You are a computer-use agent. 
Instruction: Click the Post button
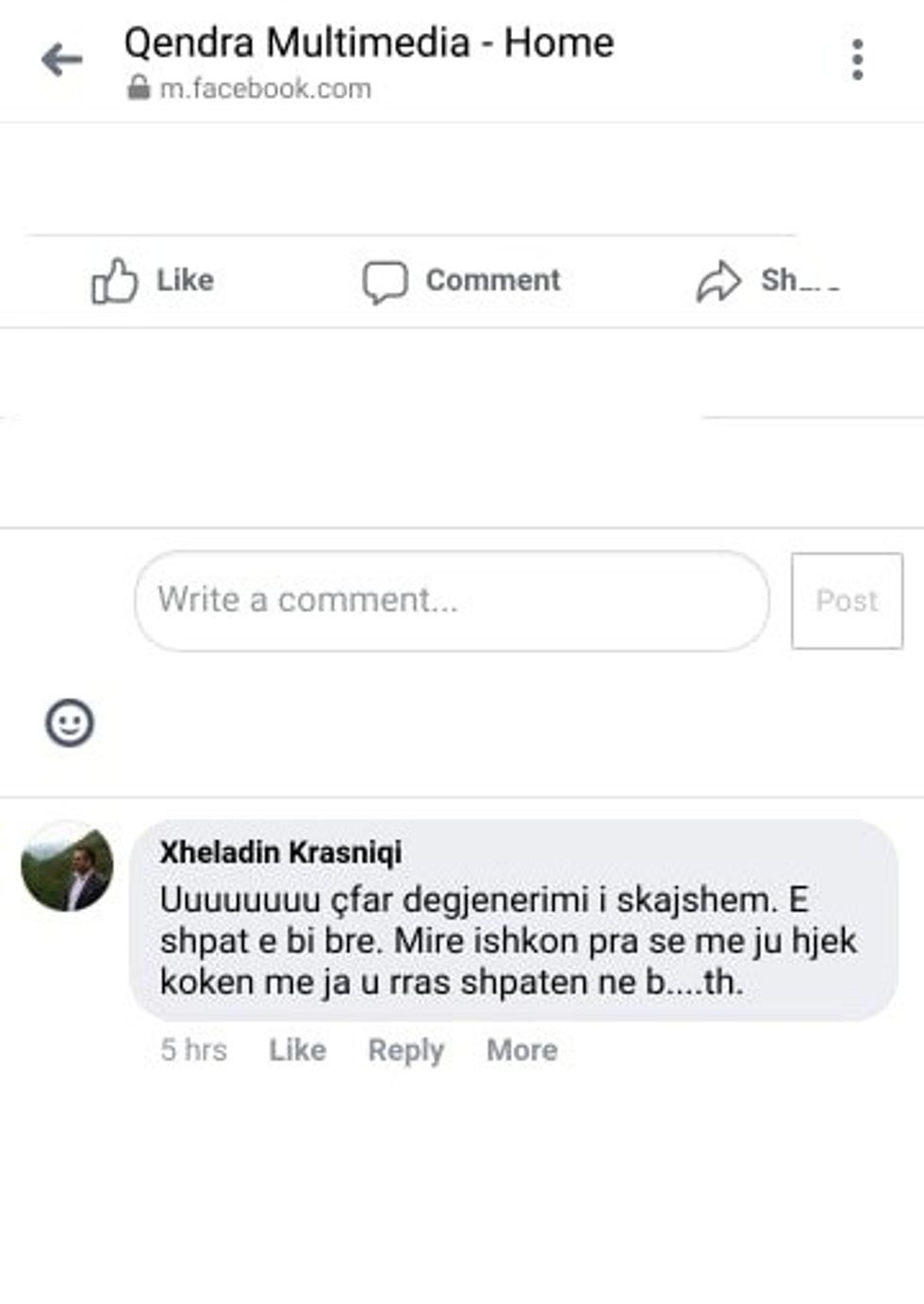click(x=847, y=601)
